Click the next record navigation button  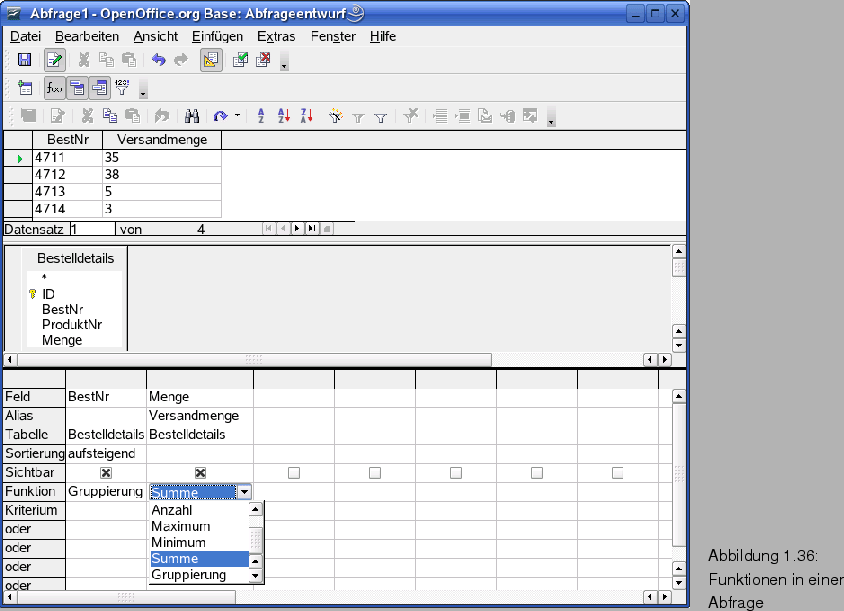tap(297, 228)
